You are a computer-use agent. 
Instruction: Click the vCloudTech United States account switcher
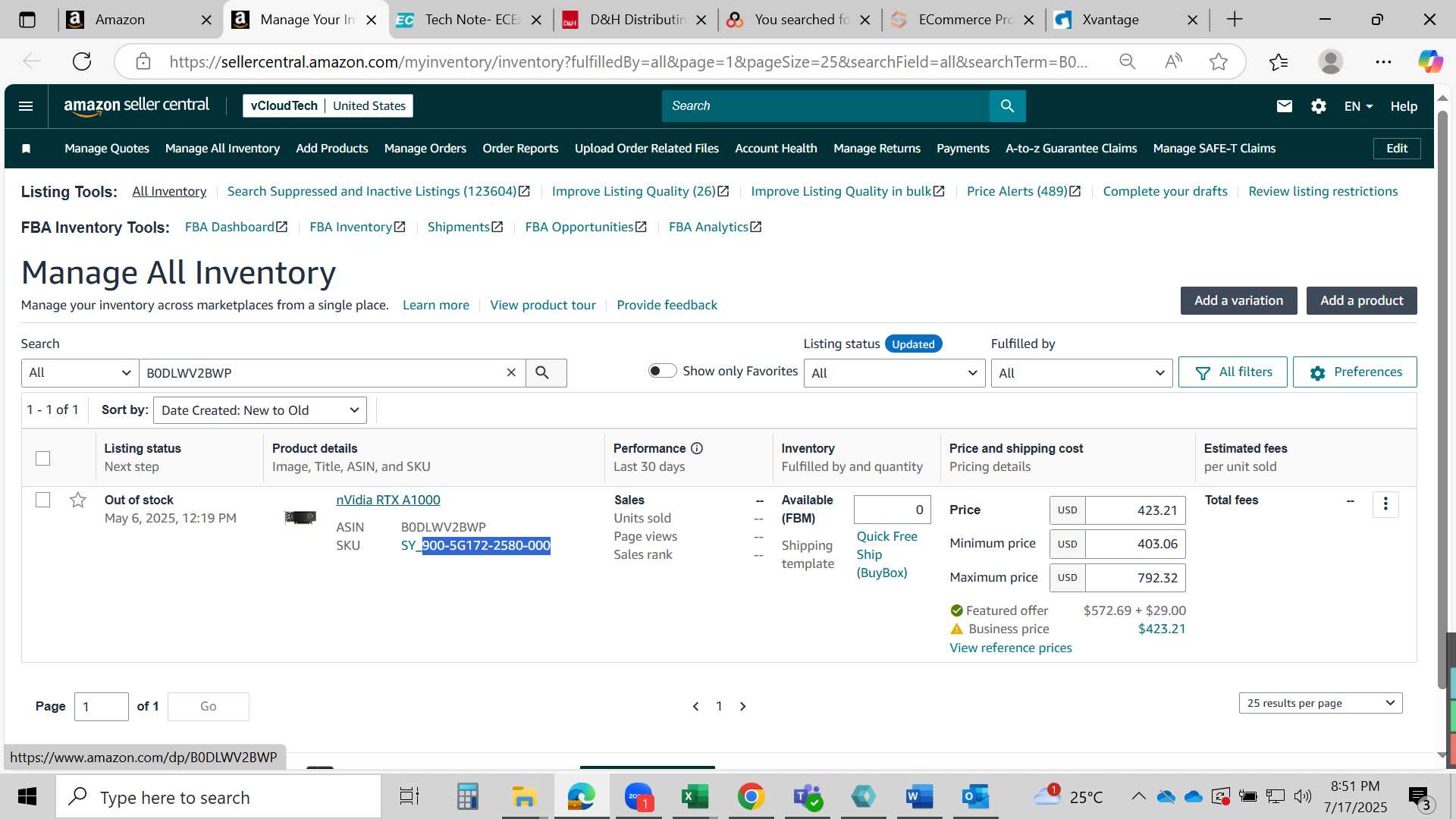pyautogui.click(x=328, y=106)
